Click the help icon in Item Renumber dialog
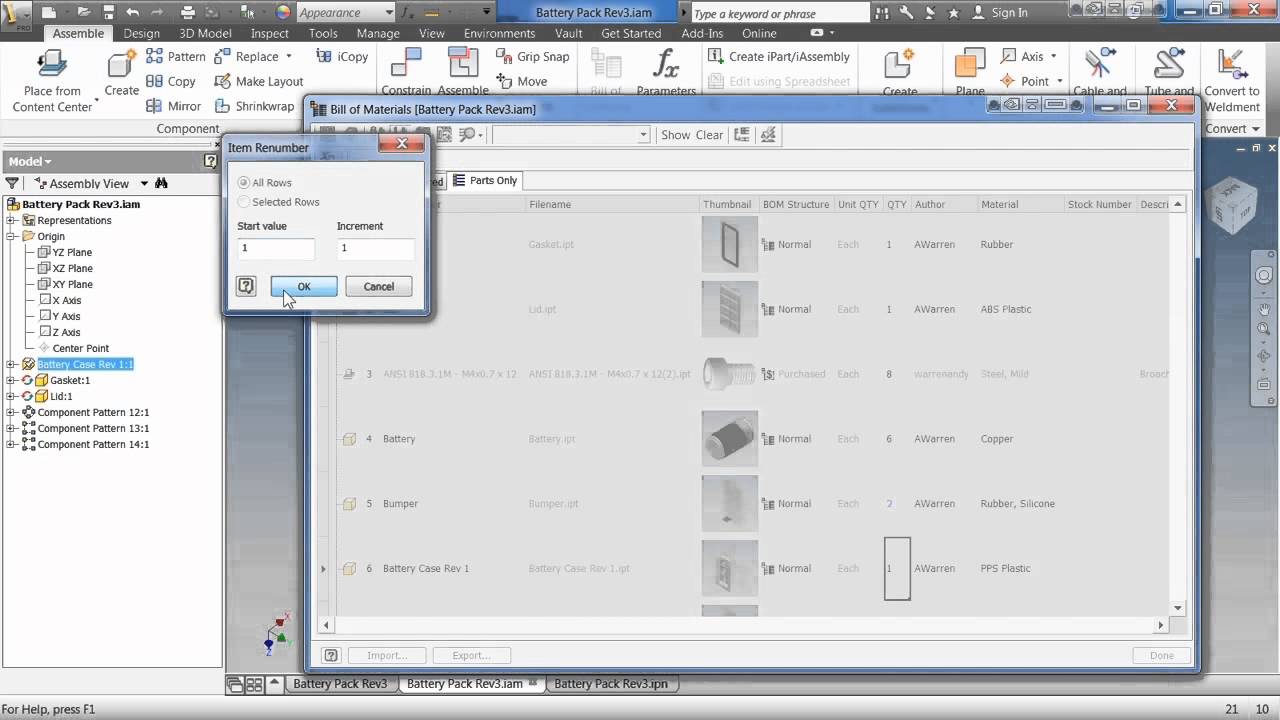Screen dimensions: 1280x720 [x=246, y=287]
